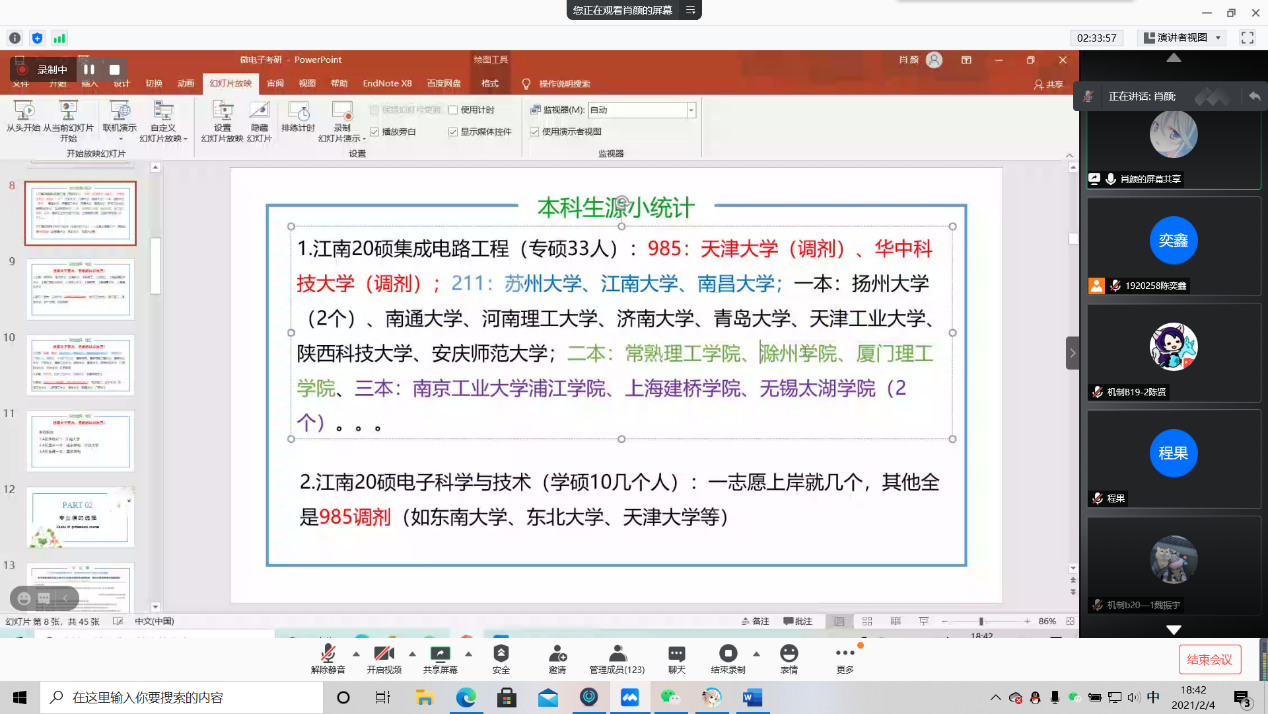
Task: Select the slide 9 thumbnail
Action: pos(80,289)
